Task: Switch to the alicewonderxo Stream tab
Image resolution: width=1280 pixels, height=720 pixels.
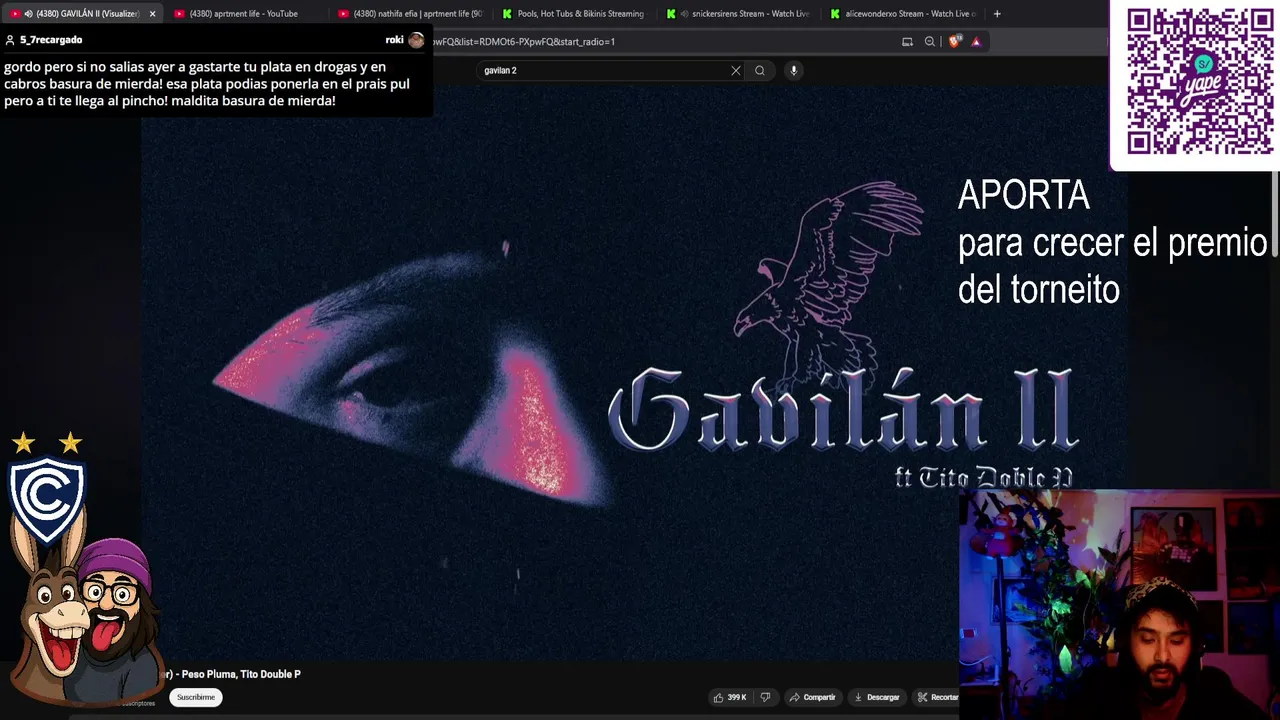Action: pos(902,14)
